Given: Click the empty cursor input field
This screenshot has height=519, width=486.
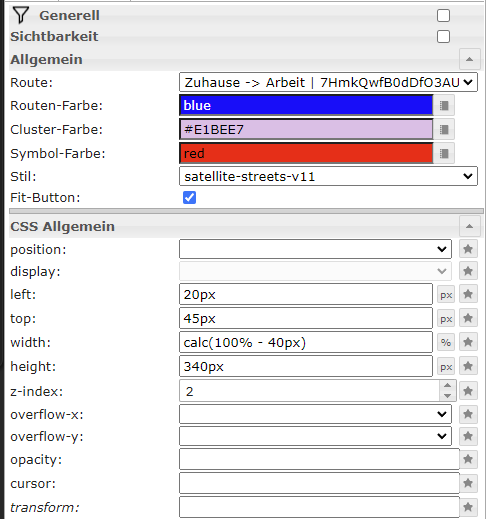Looking at the screenshot, I should coord(319,483).
